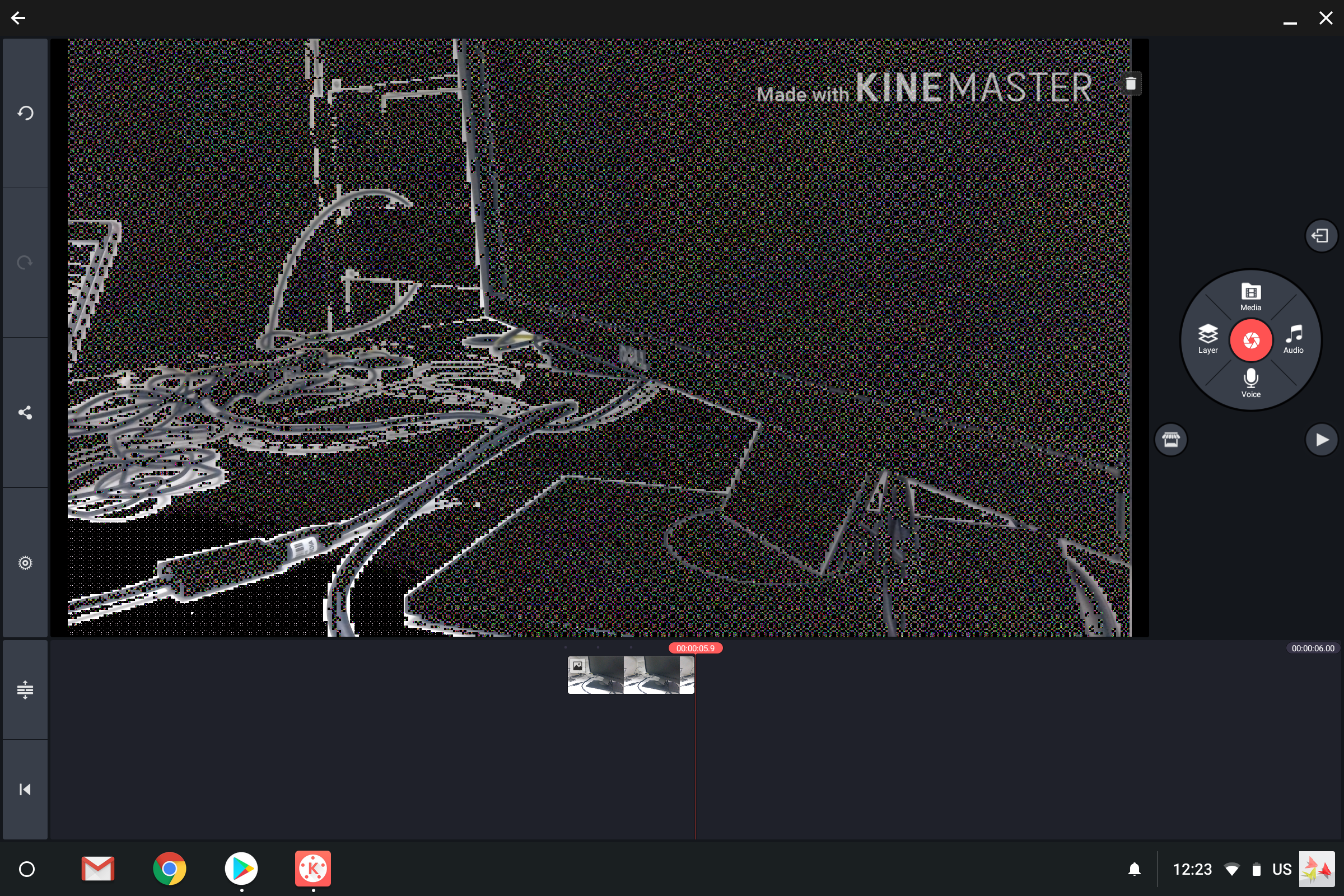Viewport: 1344px width, 896px height.
Task: Select the image clip in timeline
Action: click(x=631, y=675)
